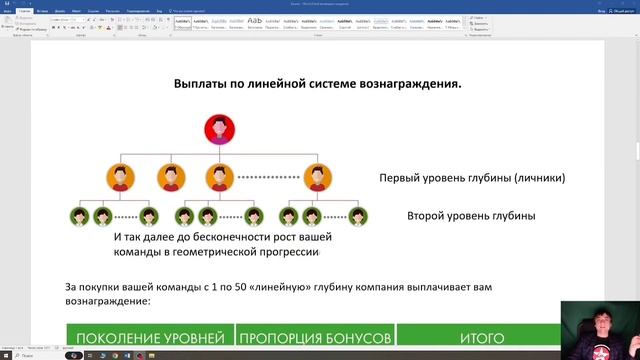Click the 'Tell me what to do' box
This screenshot has width=640, height=360.
pyautogui.click(x=187, y=11)
